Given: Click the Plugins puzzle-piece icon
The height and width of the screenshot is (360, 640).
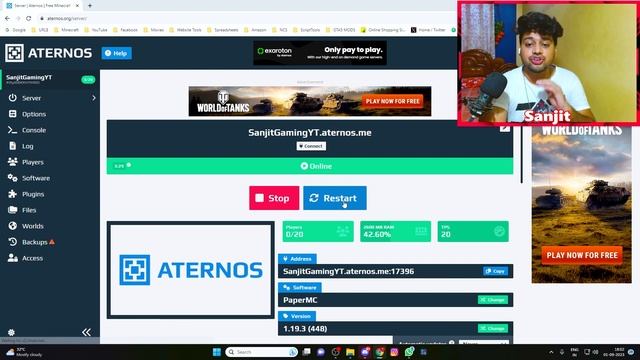Looking at the screenshot, I should 13,194.
